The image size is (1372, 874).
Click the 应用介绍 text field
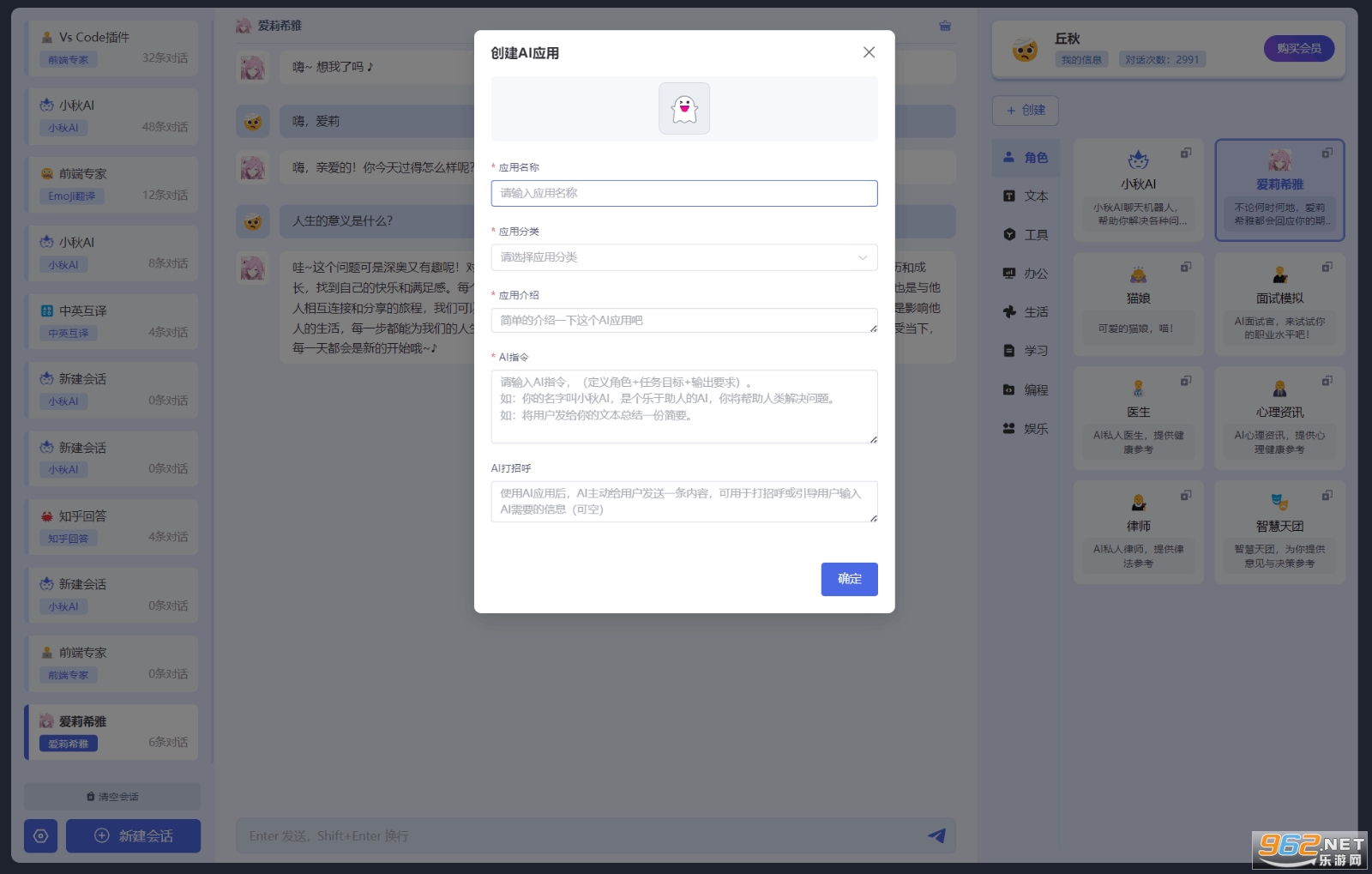coord(683,321)
